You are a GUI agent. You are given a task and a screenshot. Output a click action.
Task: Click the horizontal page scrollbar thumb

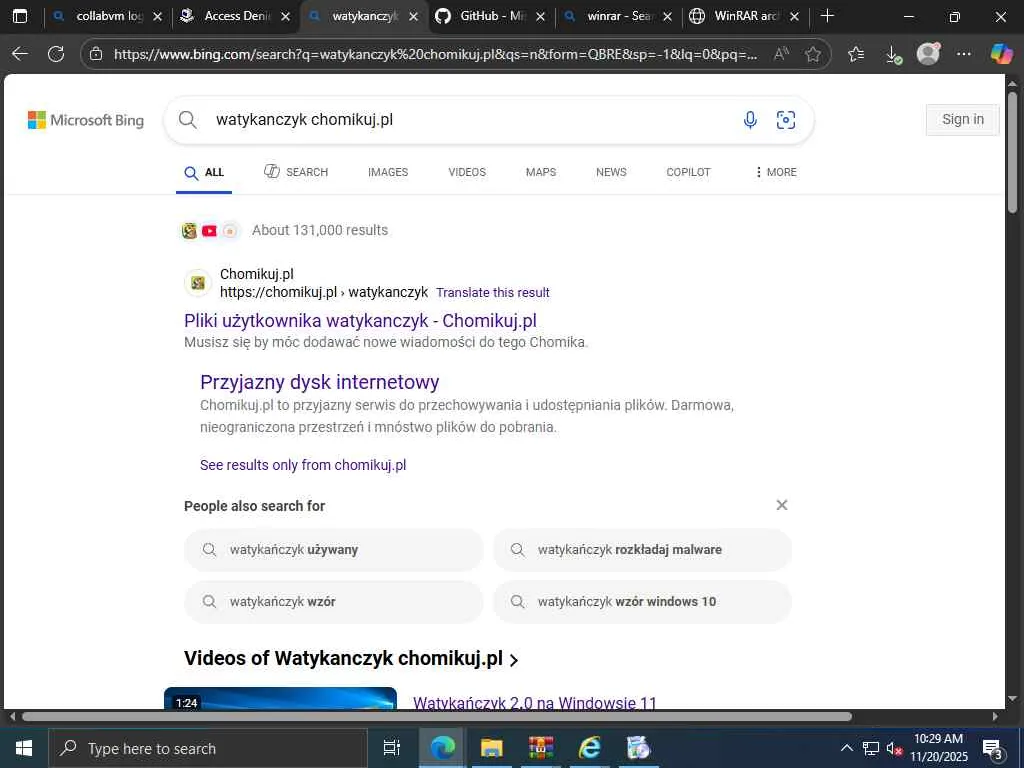pyautogui.click(x=436, y=716)
